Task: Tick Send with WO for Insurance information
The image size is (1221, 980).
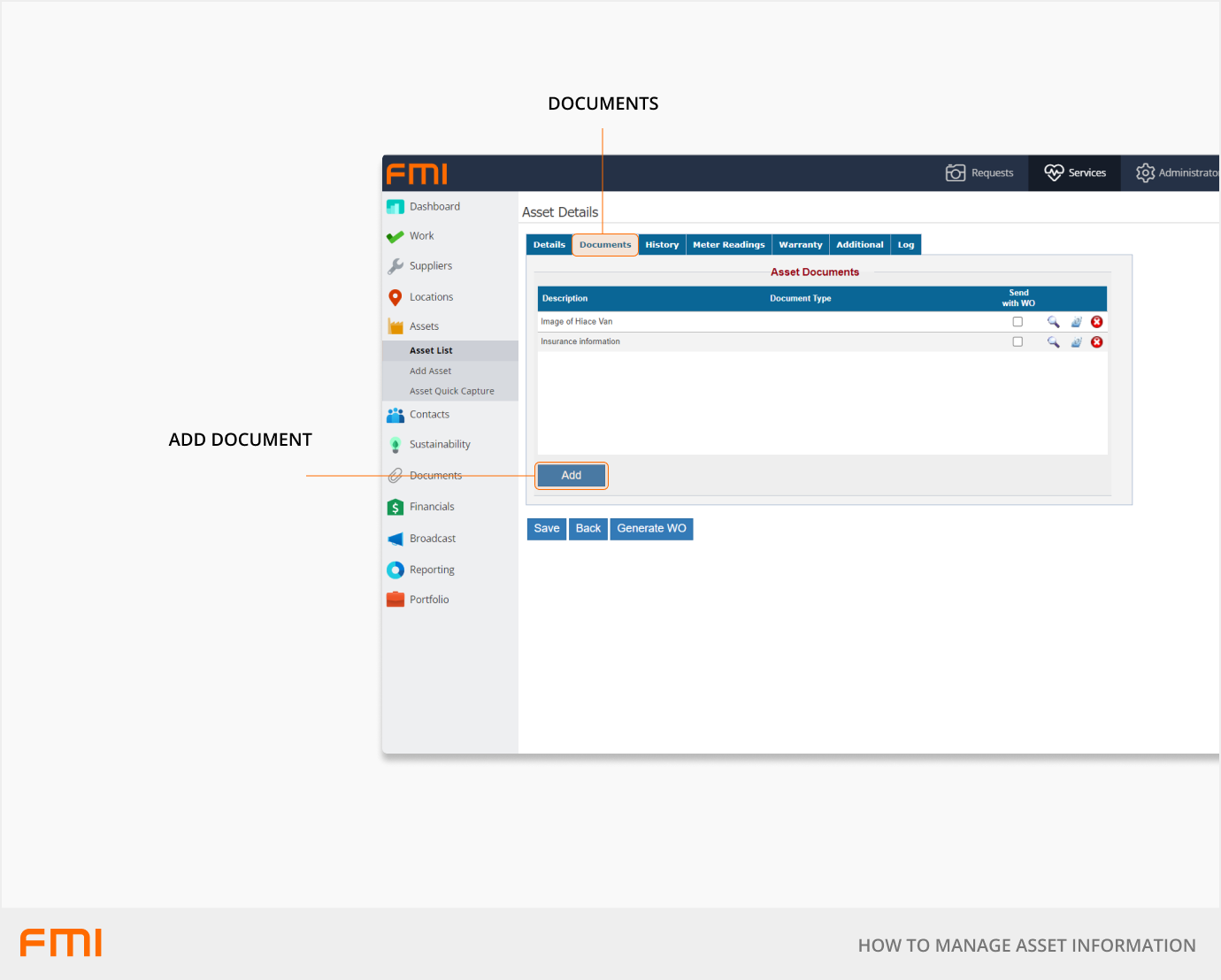Action: [x=1017, y=342]
